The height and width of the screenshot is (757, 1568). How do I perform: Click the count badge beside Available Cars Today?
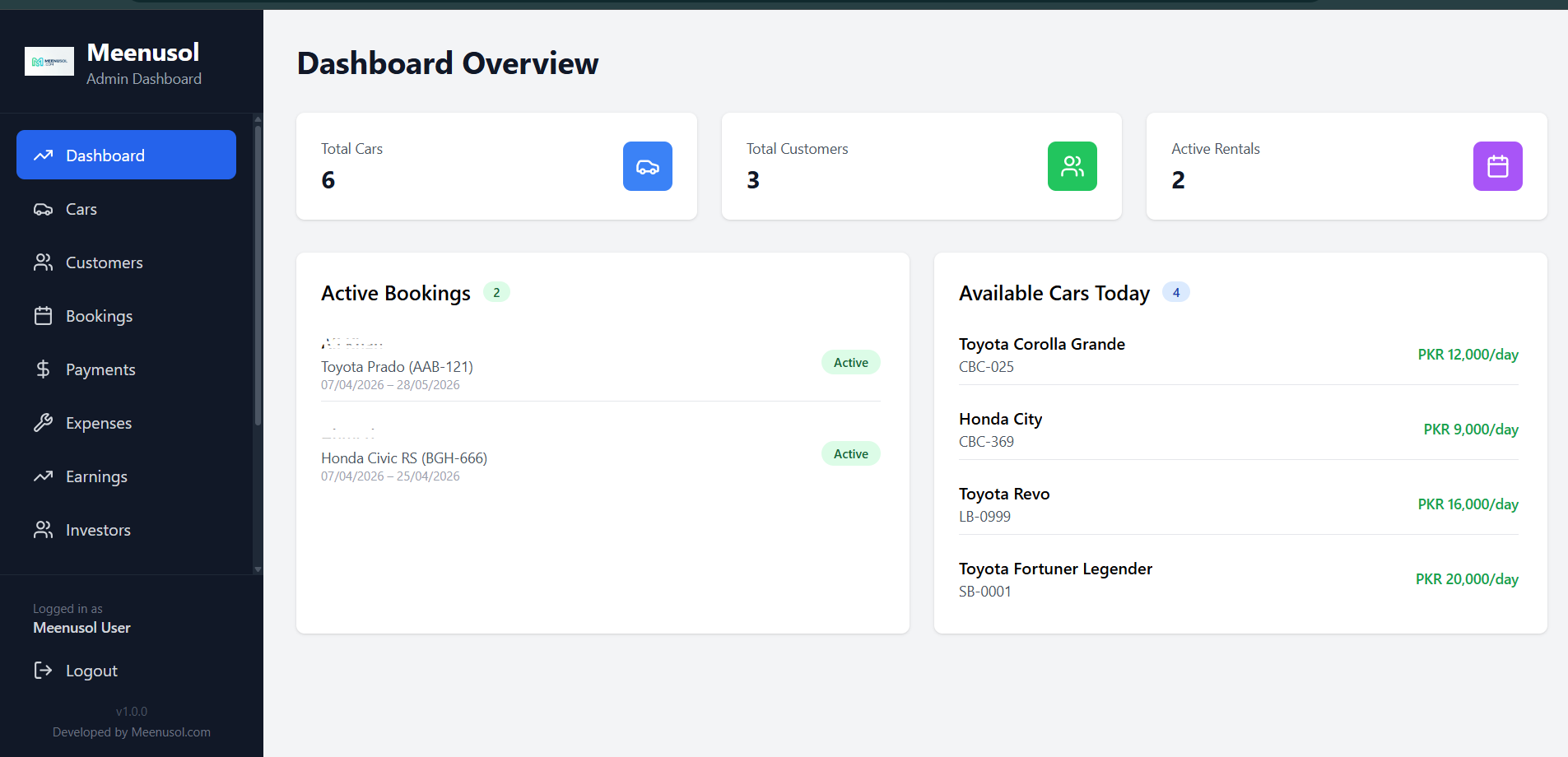tap(1176, 291)
